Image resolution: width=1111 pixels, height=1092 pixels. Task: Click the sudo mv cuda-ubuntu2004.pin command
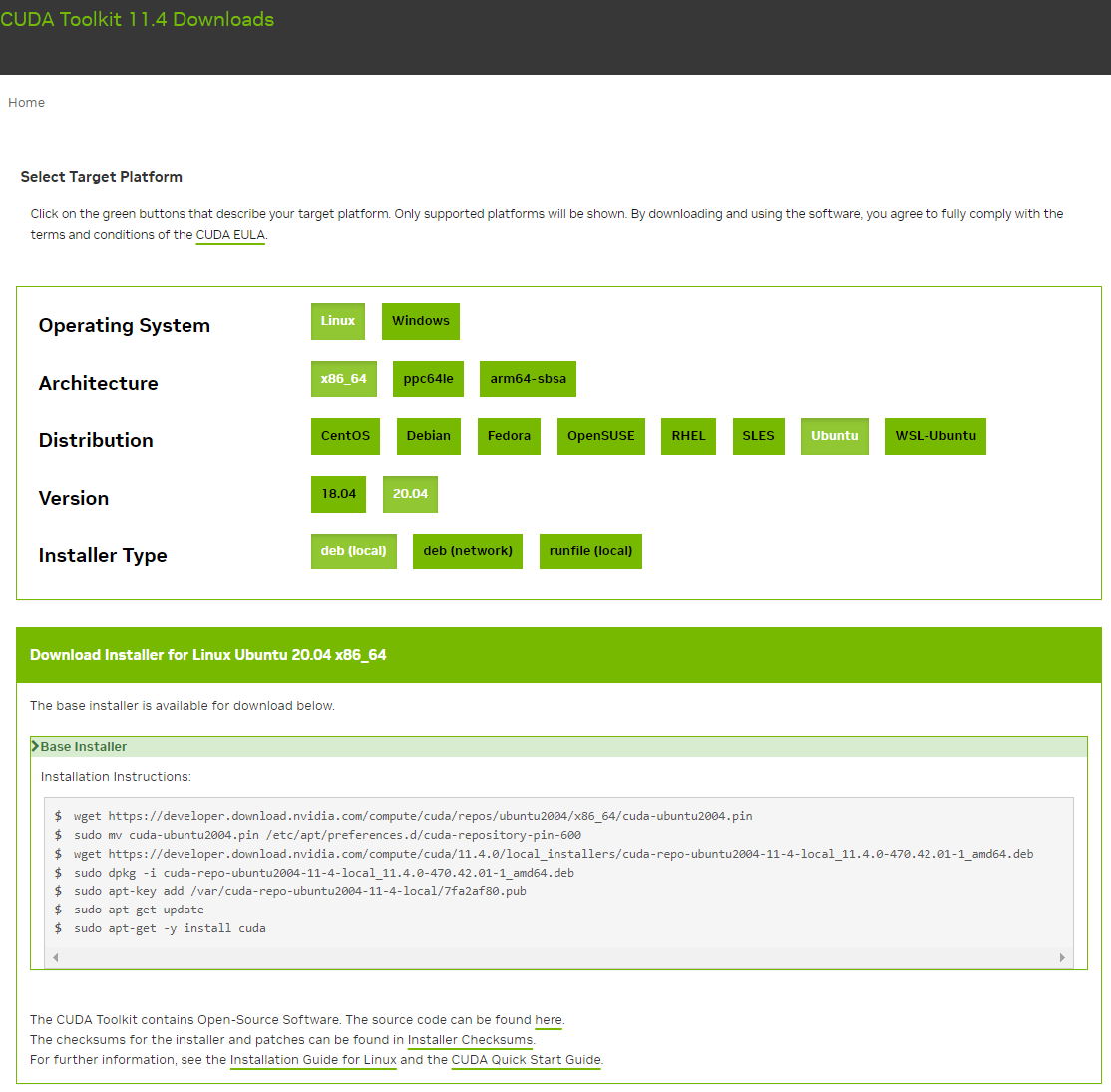point(327,835)
